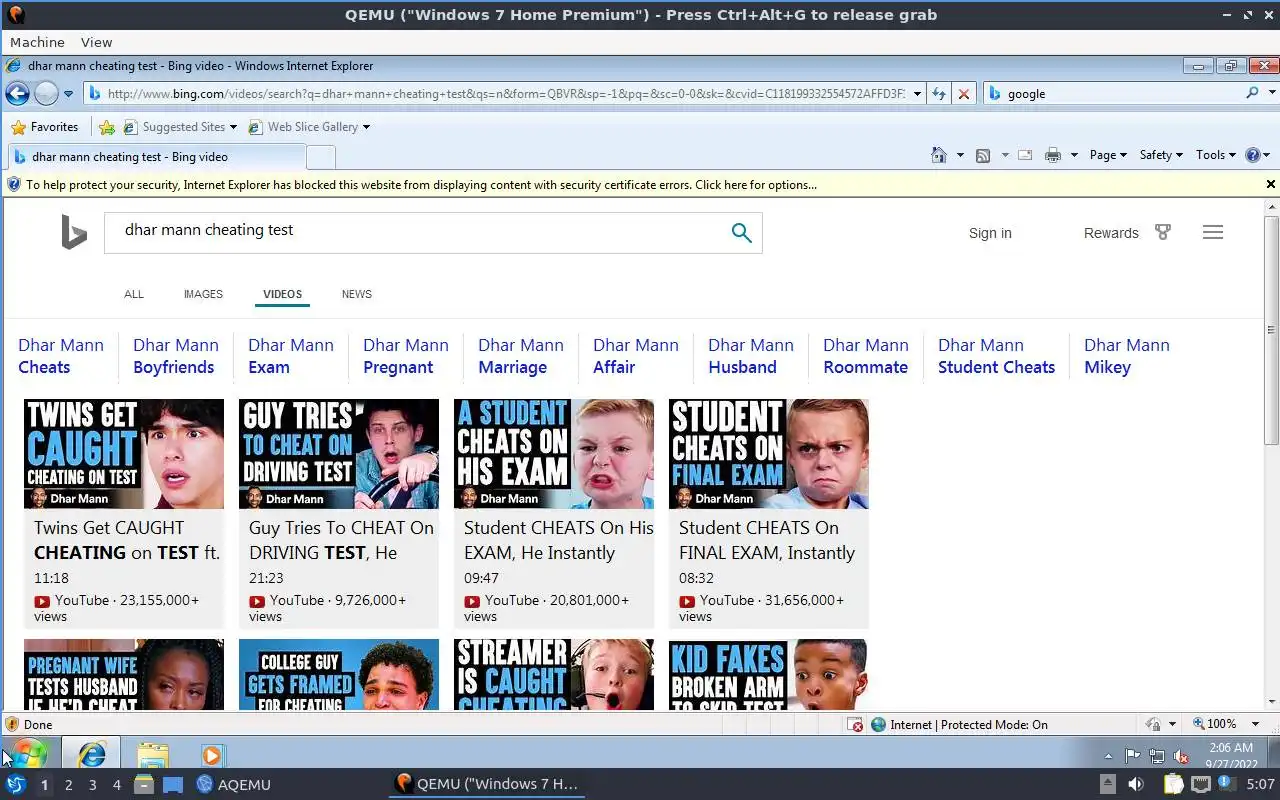Click the Student CHEATS On His EXAM title

pos(559,540)
